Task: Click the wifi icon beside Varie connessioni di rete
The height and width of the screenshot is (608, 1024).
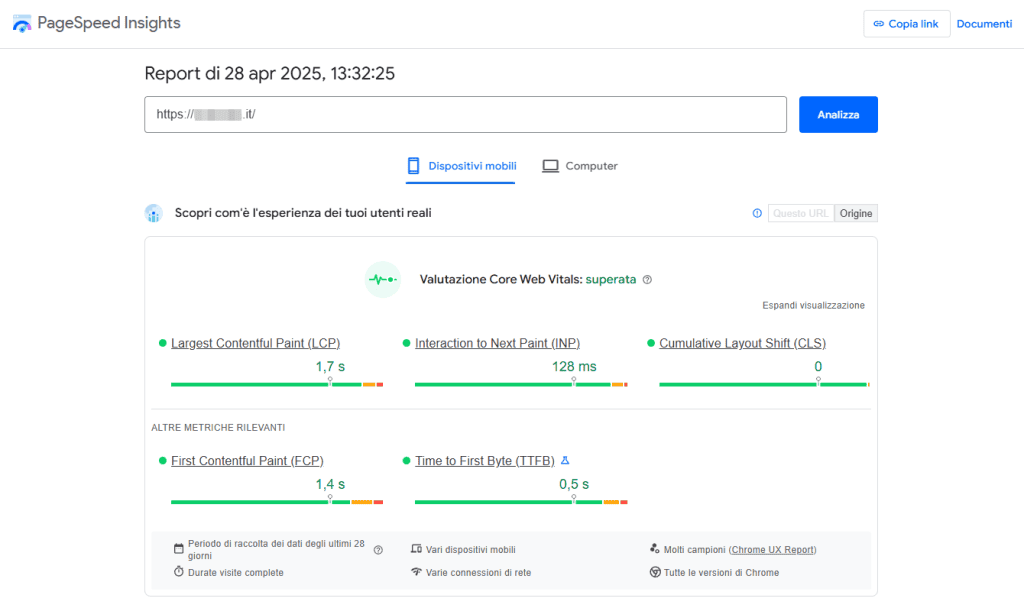Action: coord(416,571)
